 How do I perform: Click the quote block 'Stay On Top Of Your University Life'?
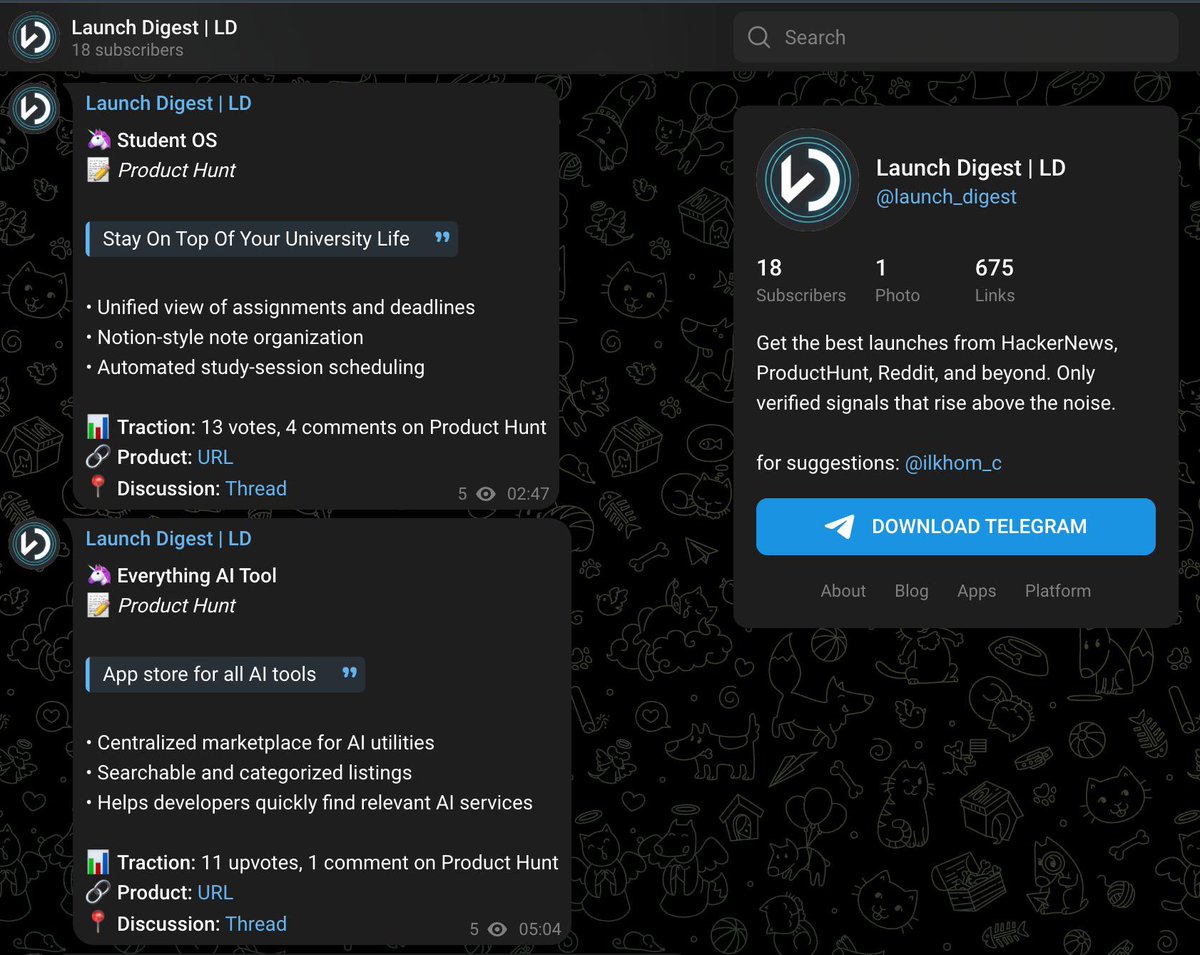click(272, 239)
